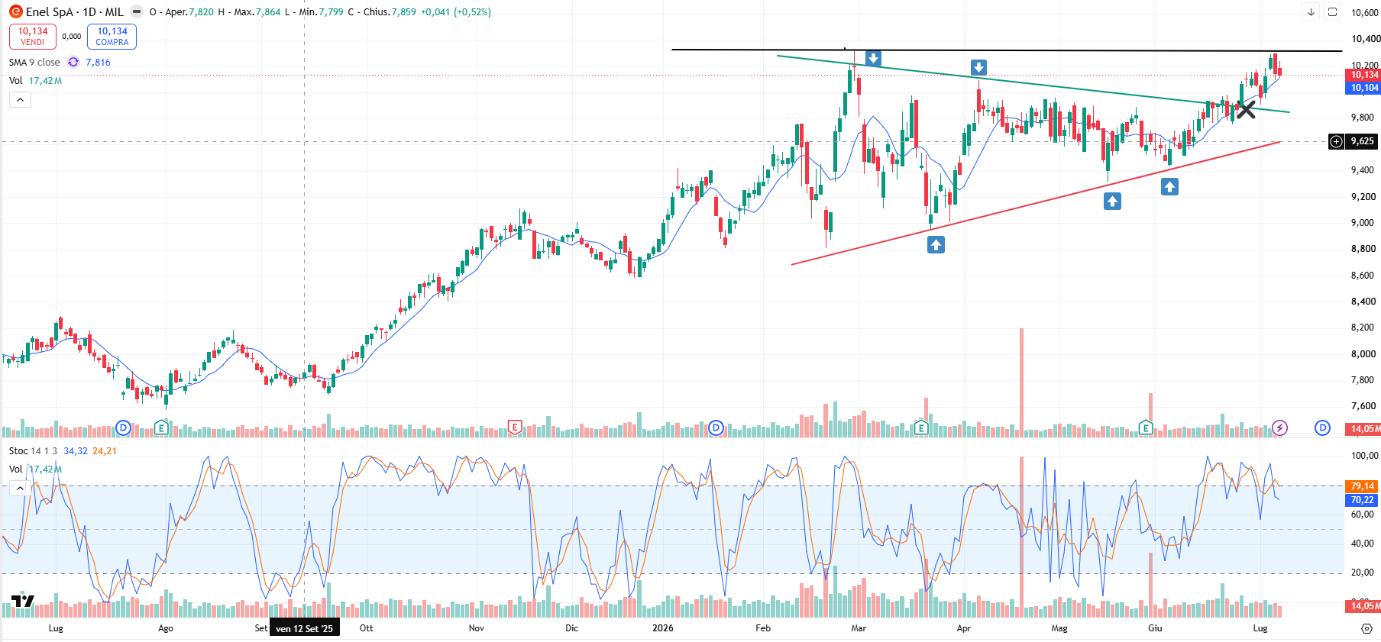
Task: Click the Ott label on the time axis
Action: [x=367, y=629]
